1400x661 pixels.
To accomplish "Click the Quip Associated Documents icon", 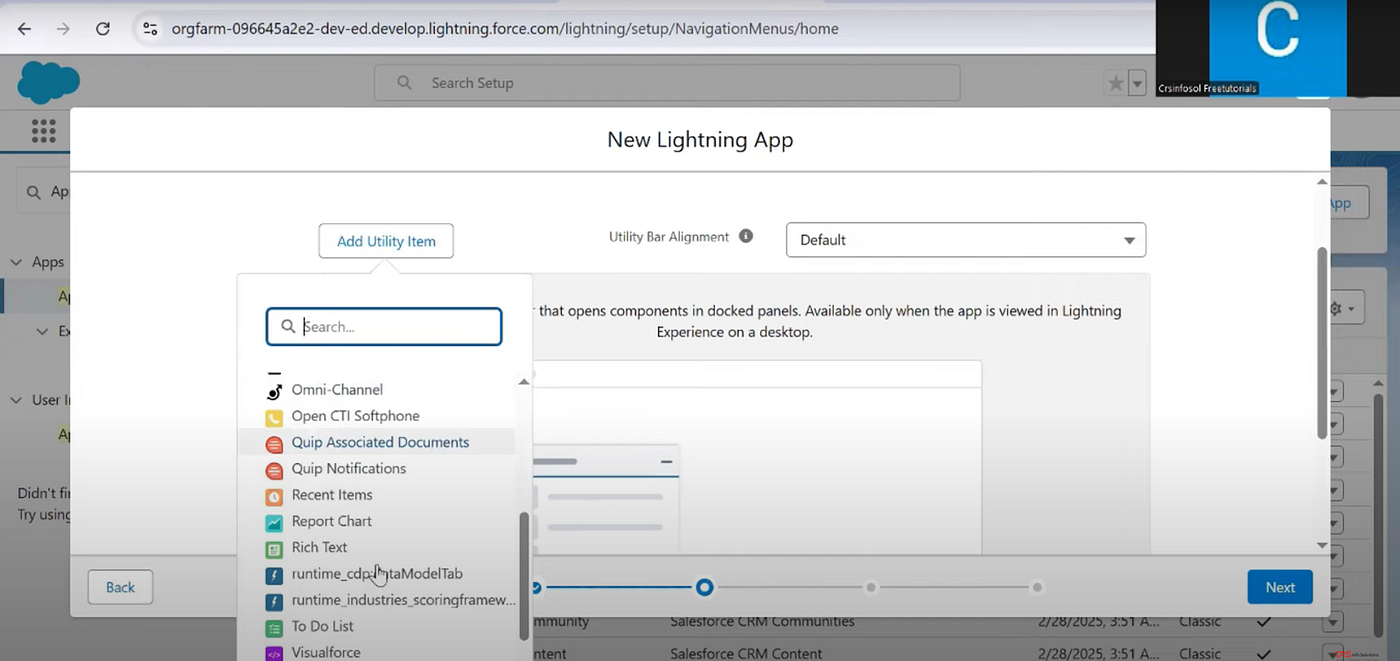I will (274, 443).
